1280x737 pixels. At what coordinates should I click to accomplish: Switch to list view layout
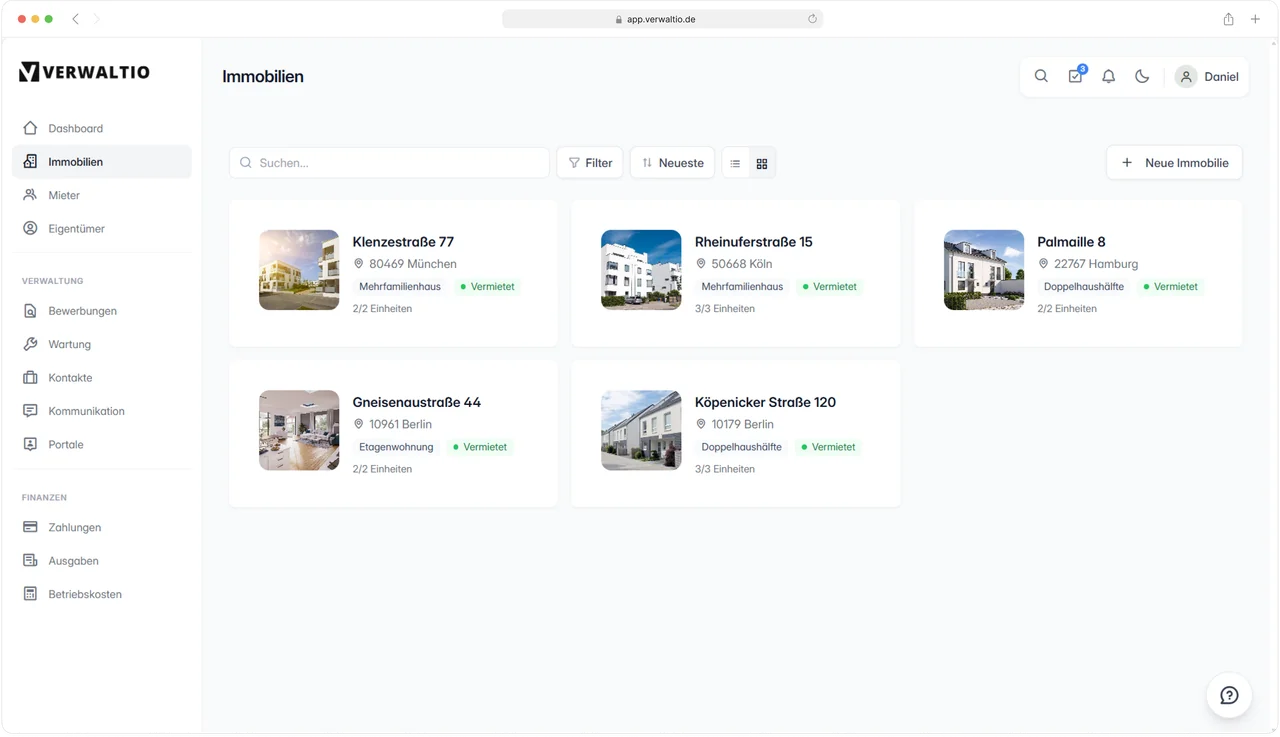tap(735, 163)
